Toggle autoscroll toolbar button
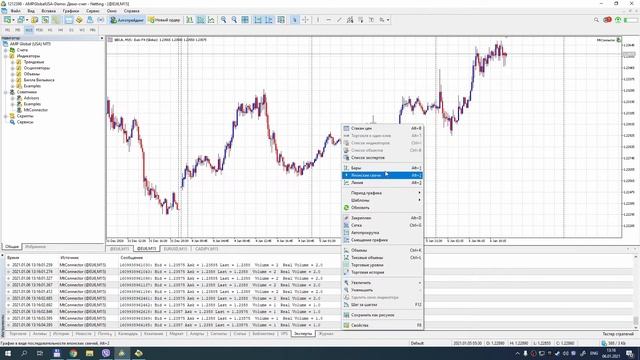Screen dimensions: 640x360 (258, 20)
